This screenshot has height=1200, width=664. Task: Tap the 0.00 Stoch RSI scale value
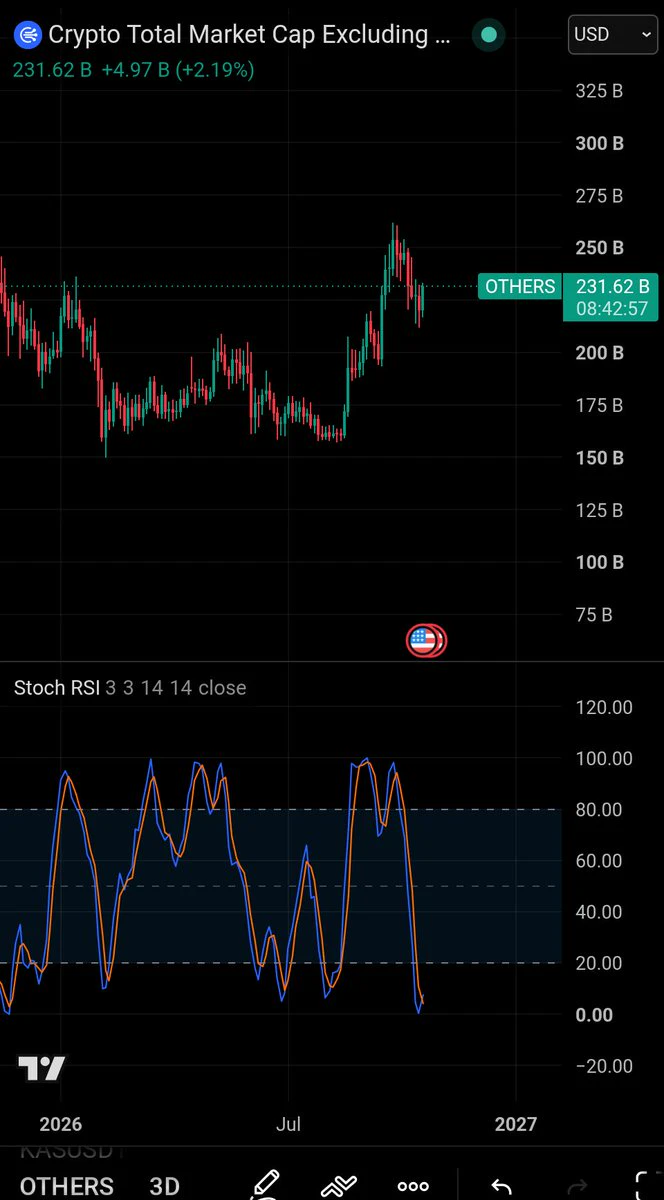[594, 1014]
